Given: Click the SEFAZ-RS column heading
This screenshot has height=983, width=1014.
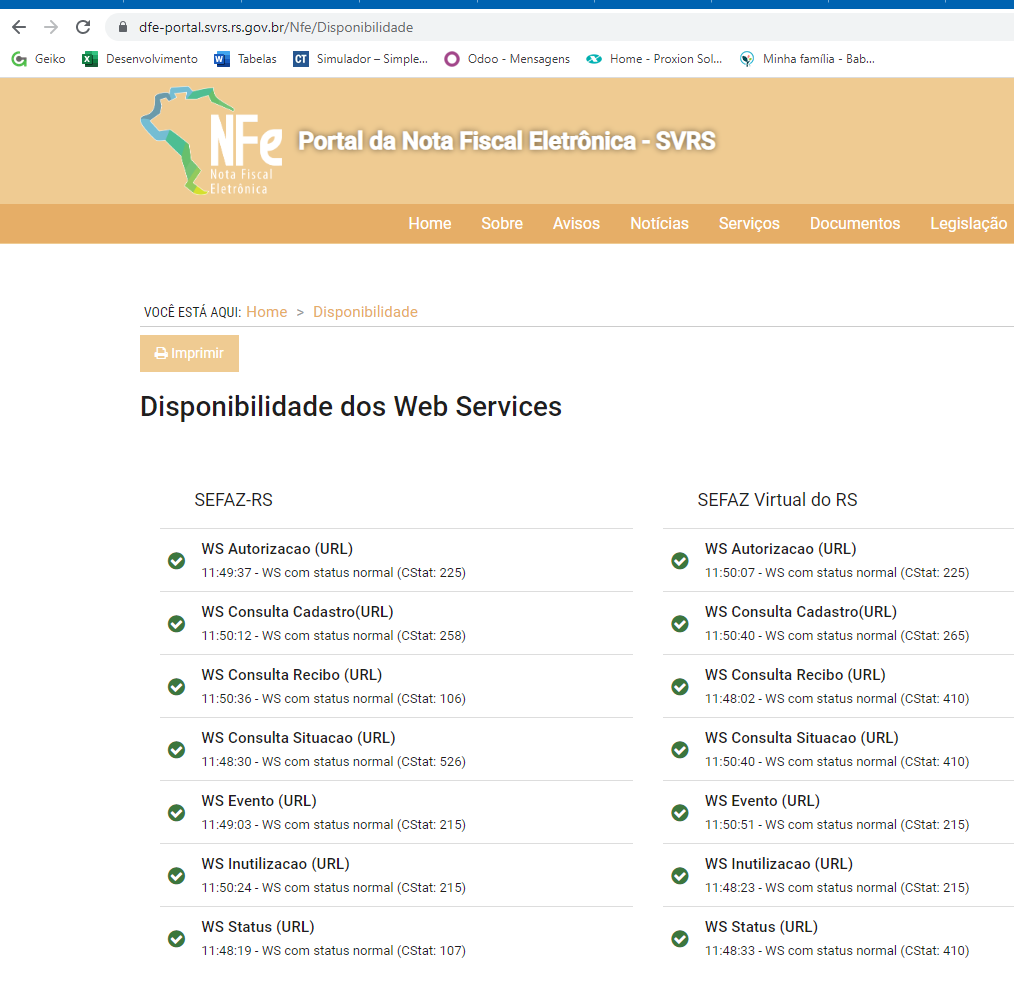Looking at the screenshot, I should tap(233, 500).
